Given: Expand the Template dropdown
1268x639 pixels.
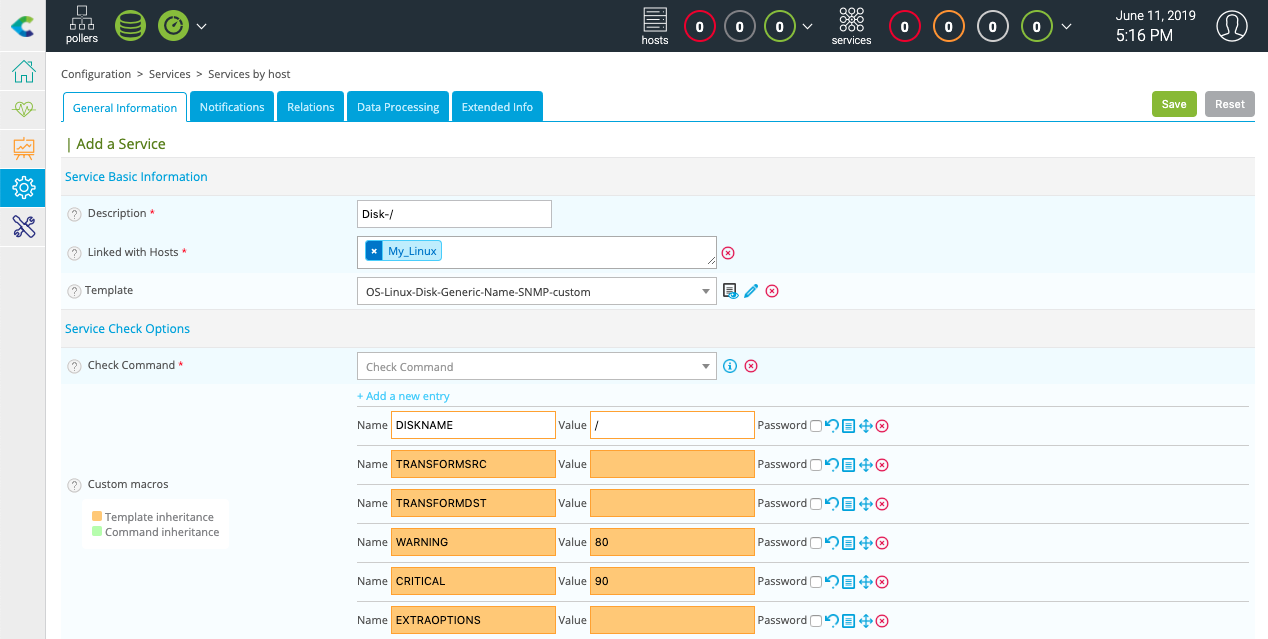Looking at the screenshot, I should [x=537, y=291].
